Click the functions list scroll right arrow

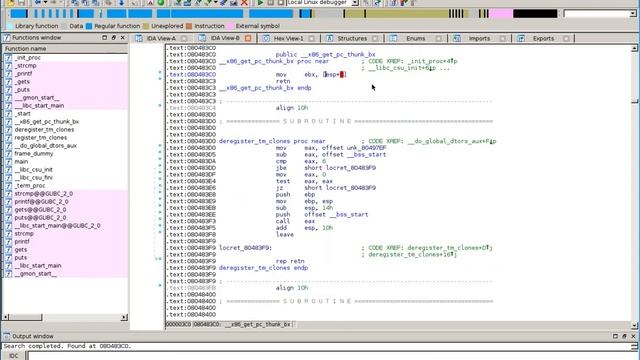124,317
